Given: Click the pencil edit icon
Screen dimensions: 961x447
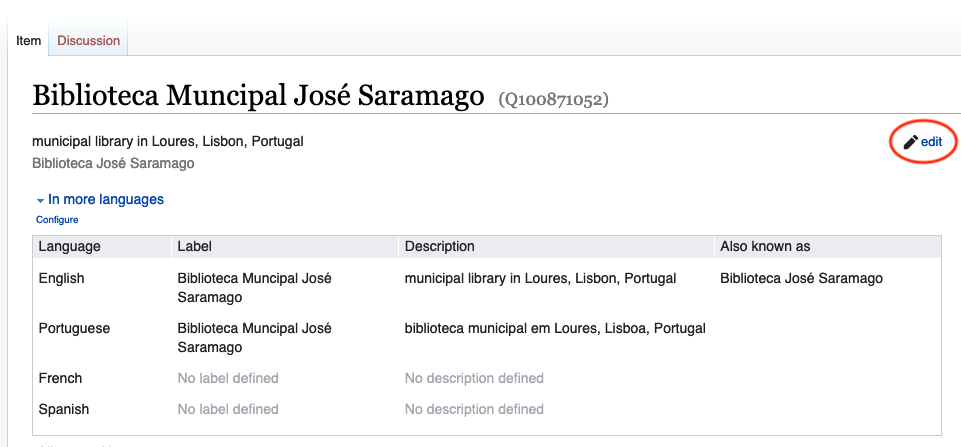Looking at the screenshot, I should 911,142.
